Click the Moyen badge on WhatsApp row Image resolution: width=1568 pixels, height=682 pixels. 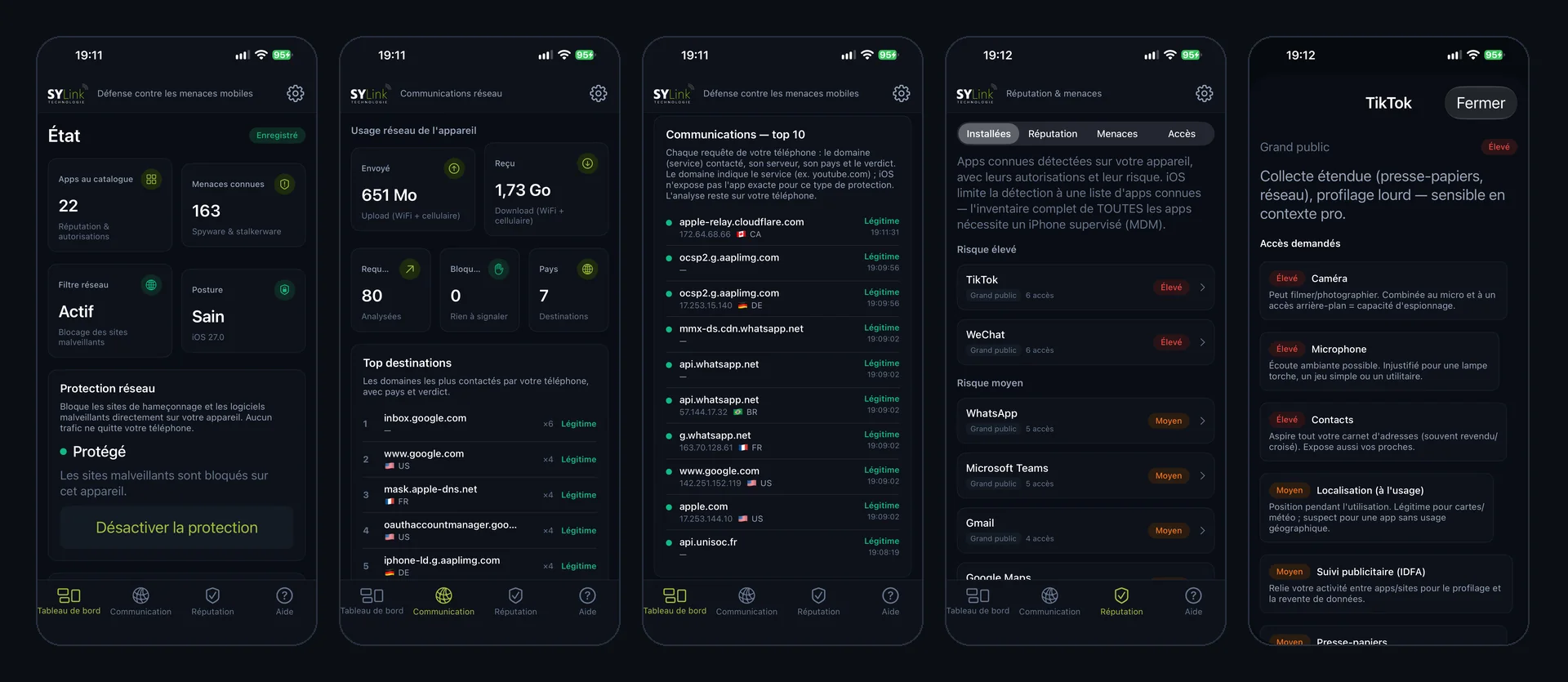pos(1169,421)
